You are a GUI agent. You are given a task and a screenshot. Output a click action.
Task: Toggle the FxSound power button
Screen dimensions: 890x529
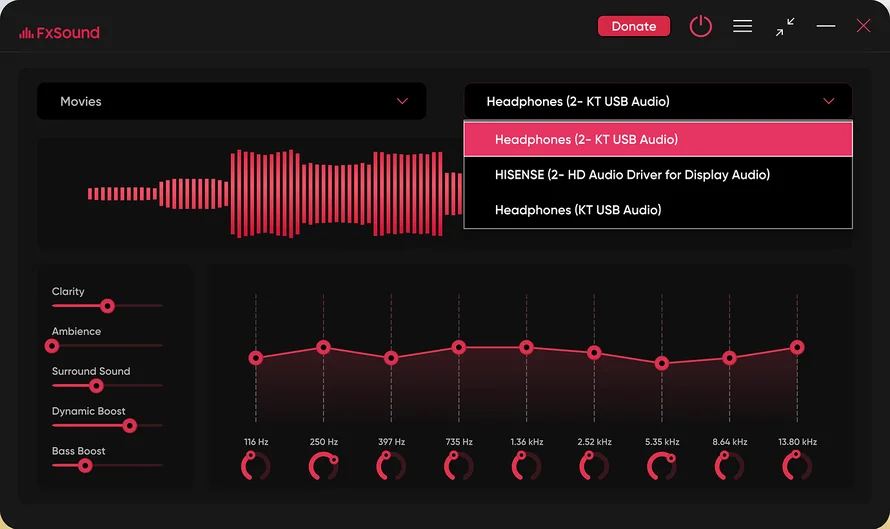pyautogui.click(x=700, y=26)
